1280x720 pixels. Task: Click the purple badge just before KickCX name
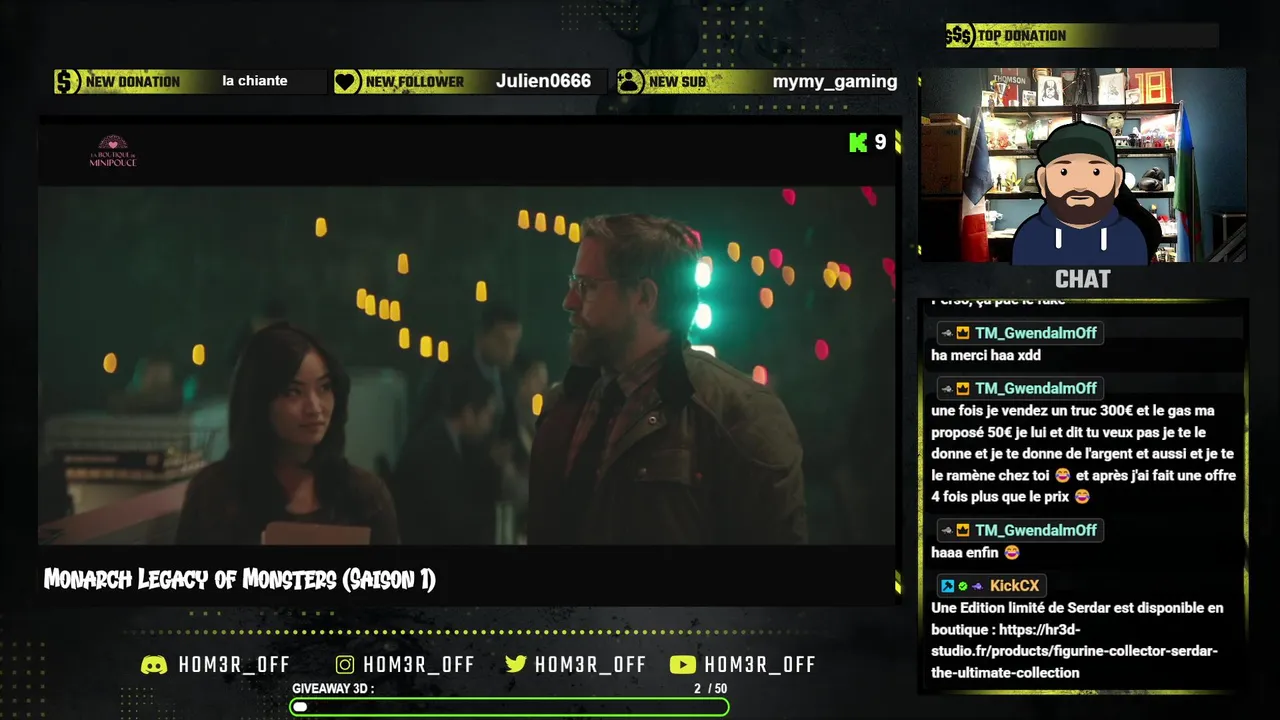point(977,586)
